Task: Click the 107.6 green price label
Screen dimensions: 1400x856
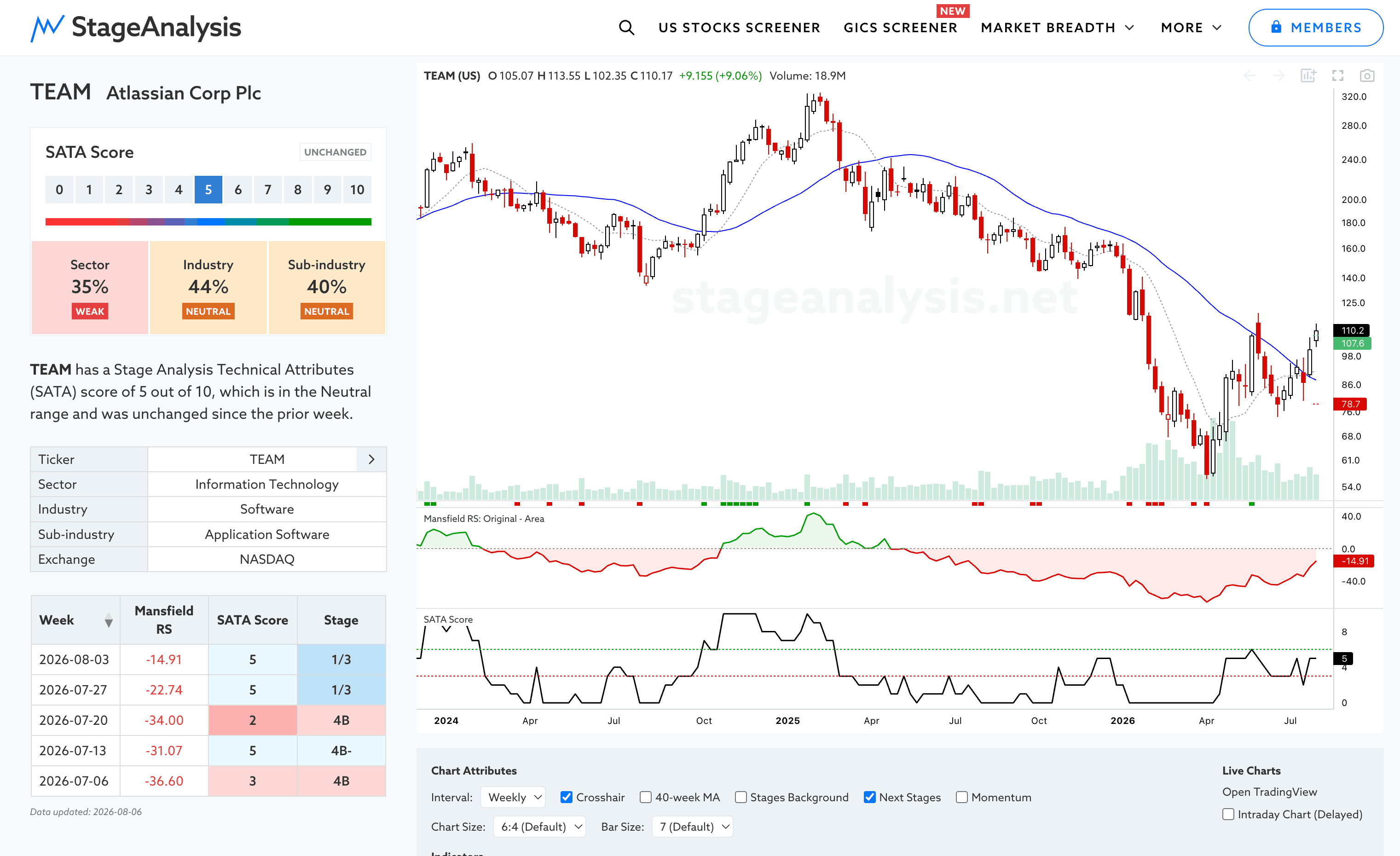Action: coord(1352,343)
